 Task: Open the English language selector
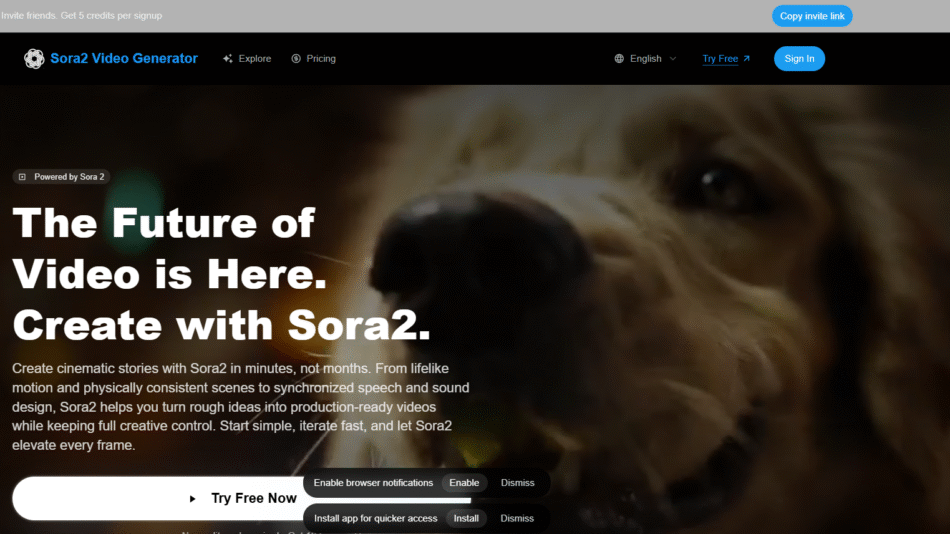pyautogui.click(x=645, y=59)
